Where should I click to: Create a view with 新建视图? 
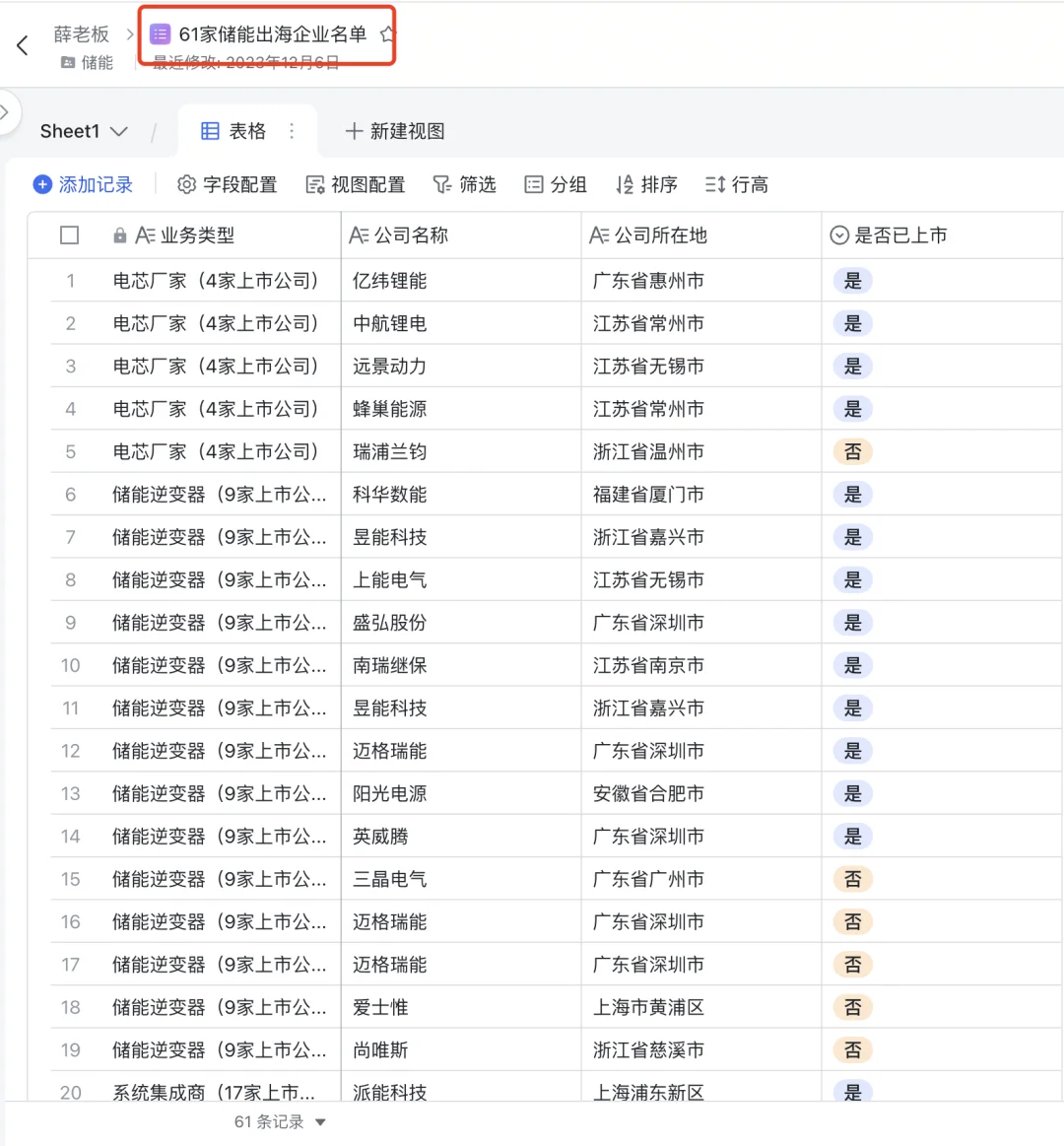tap(394, 129)
